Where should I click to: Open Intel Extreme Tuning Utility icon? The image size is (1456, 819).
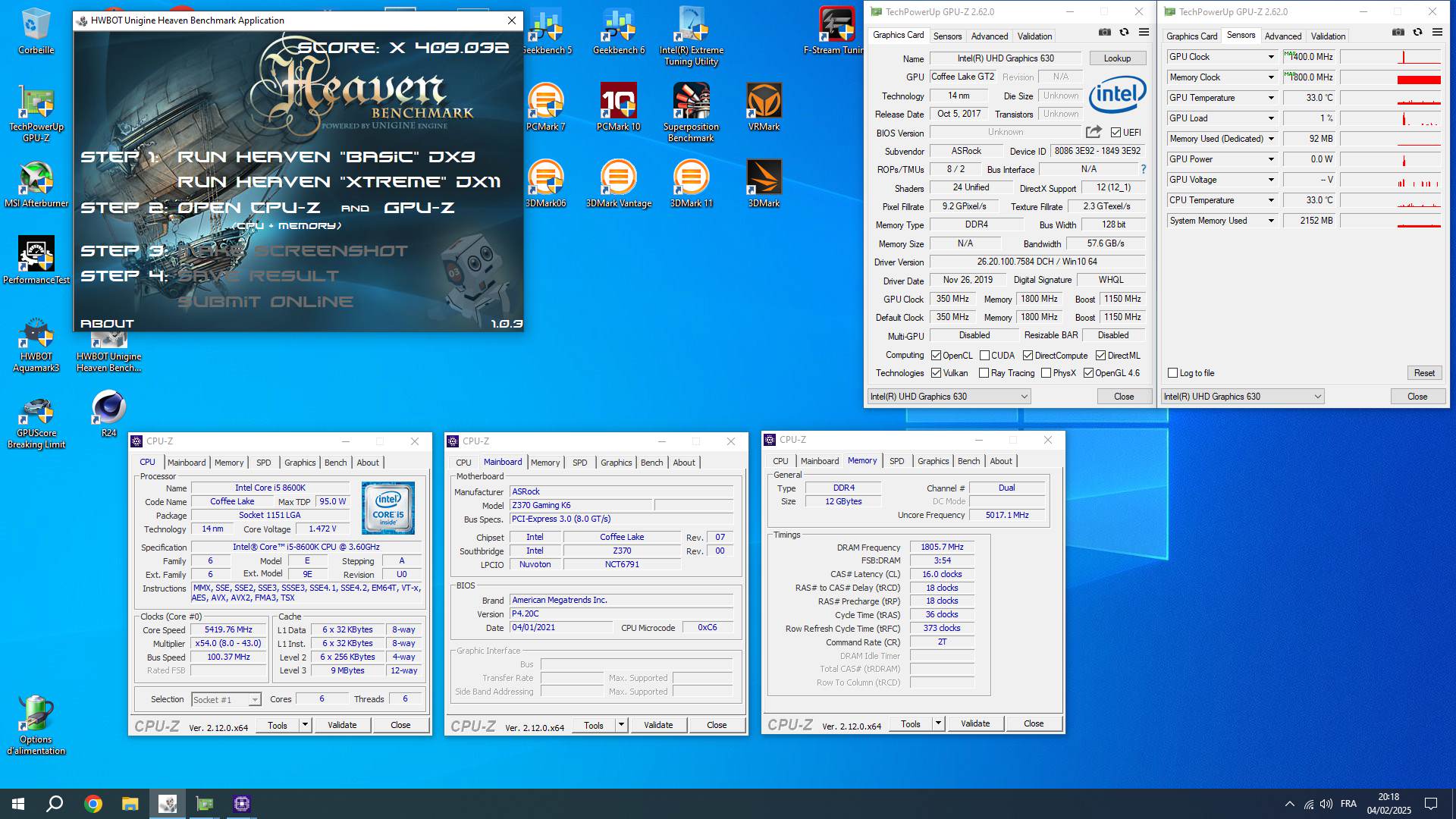691,36
